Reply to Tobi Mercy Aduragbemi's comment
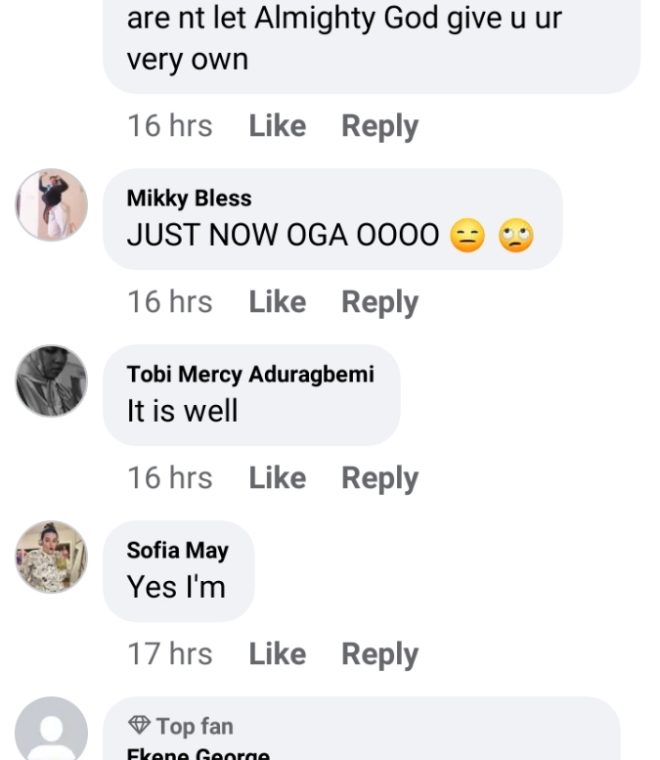The width and height of the screenshot is (660, 760). tap(379, 478)
